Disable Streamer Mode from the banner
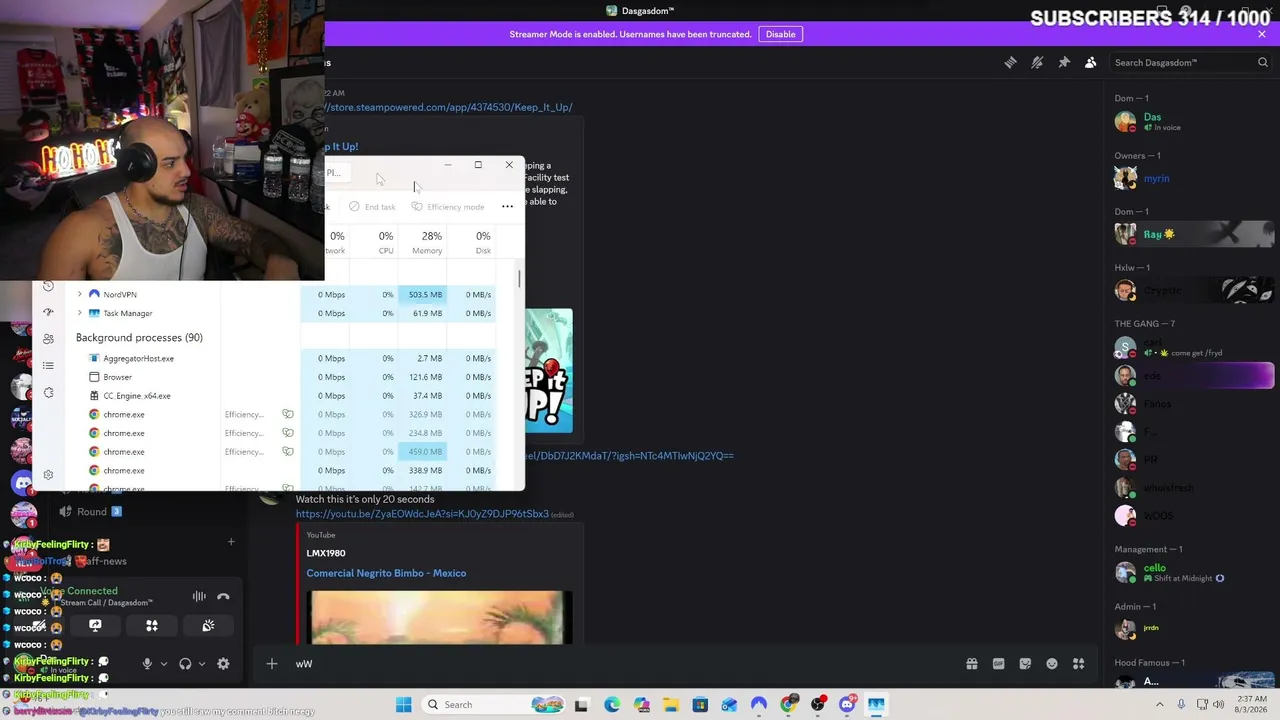Image resolution: width=1280 pixels, height=720 pixels. [780, 34]
